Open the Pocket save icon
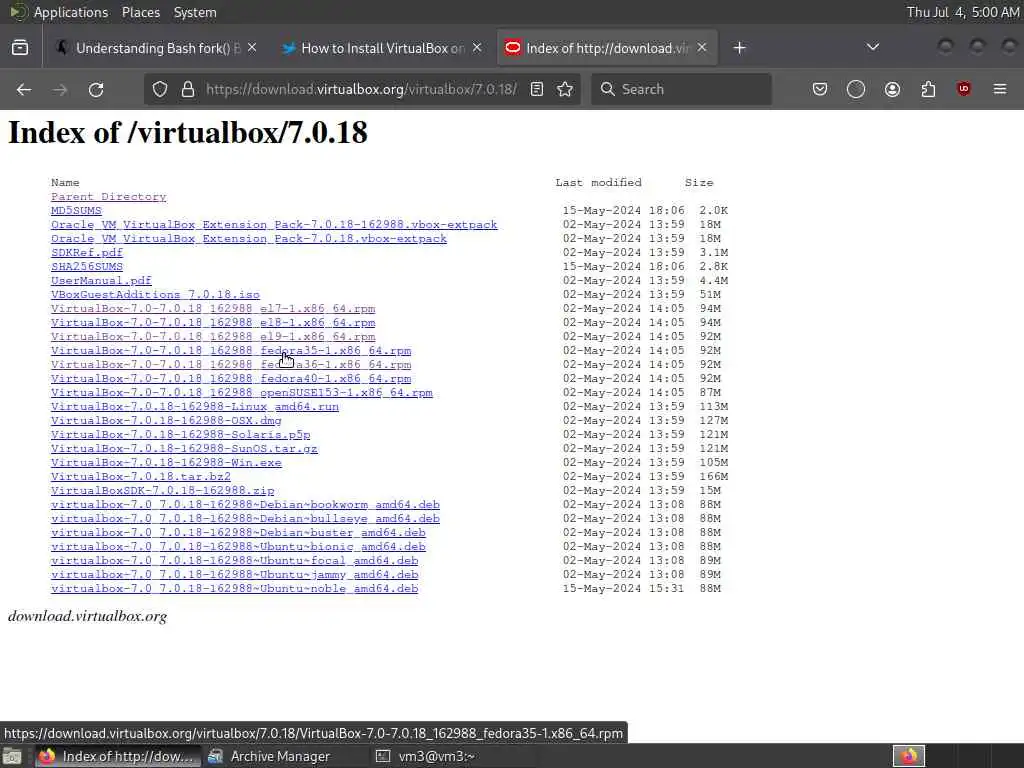 click(x=820, y=89)
